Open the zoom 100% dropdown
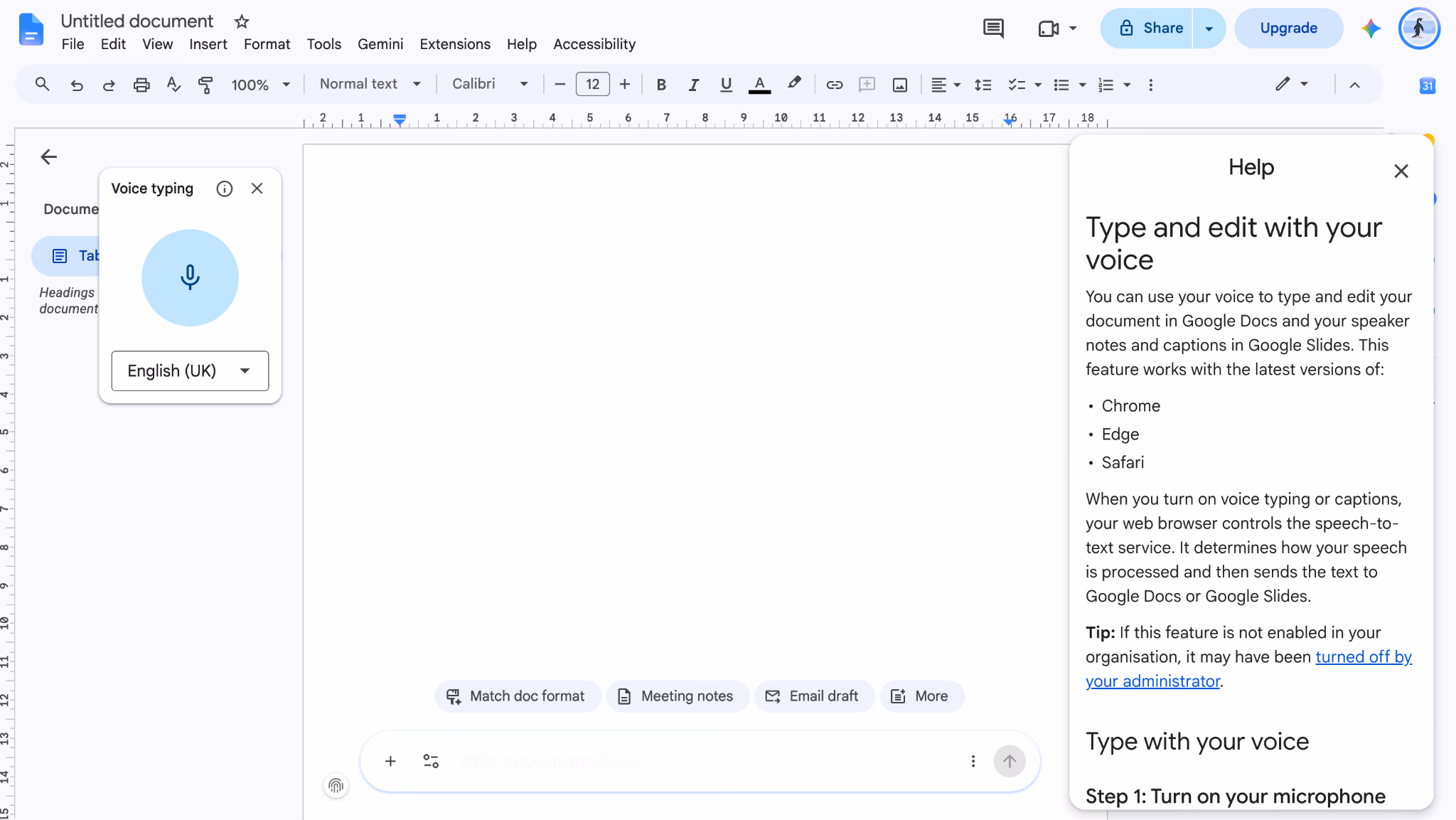This screenshot has width=1456, height=820. (x=261, y=85)
